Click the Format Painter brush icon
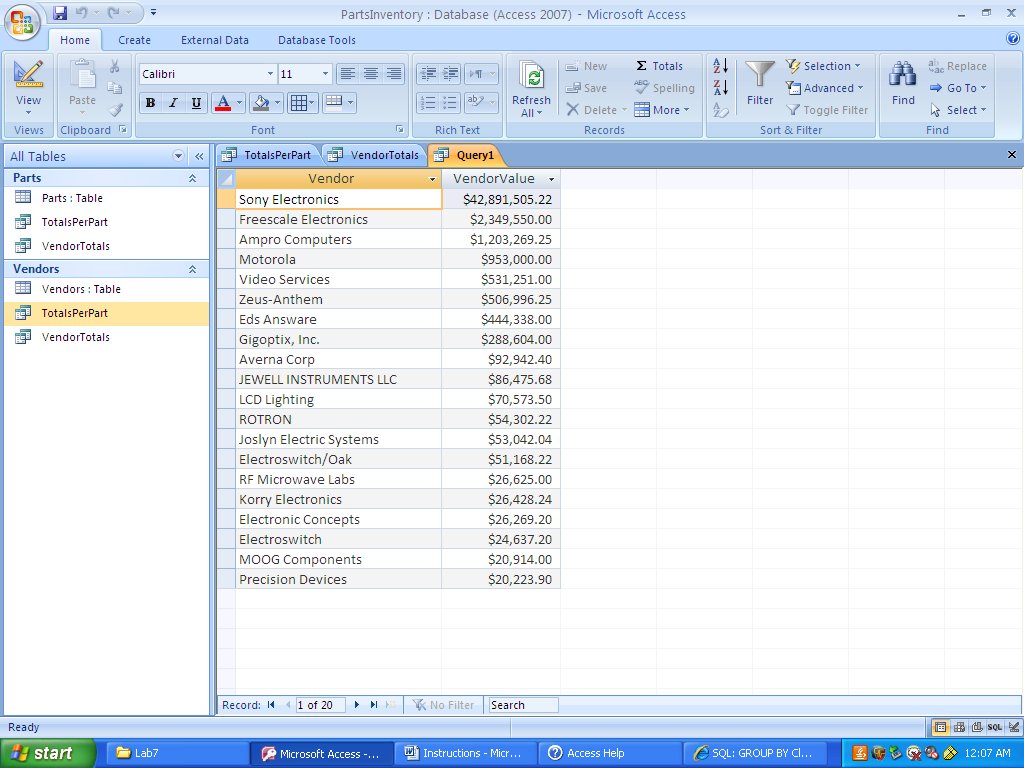 [115, 110]
